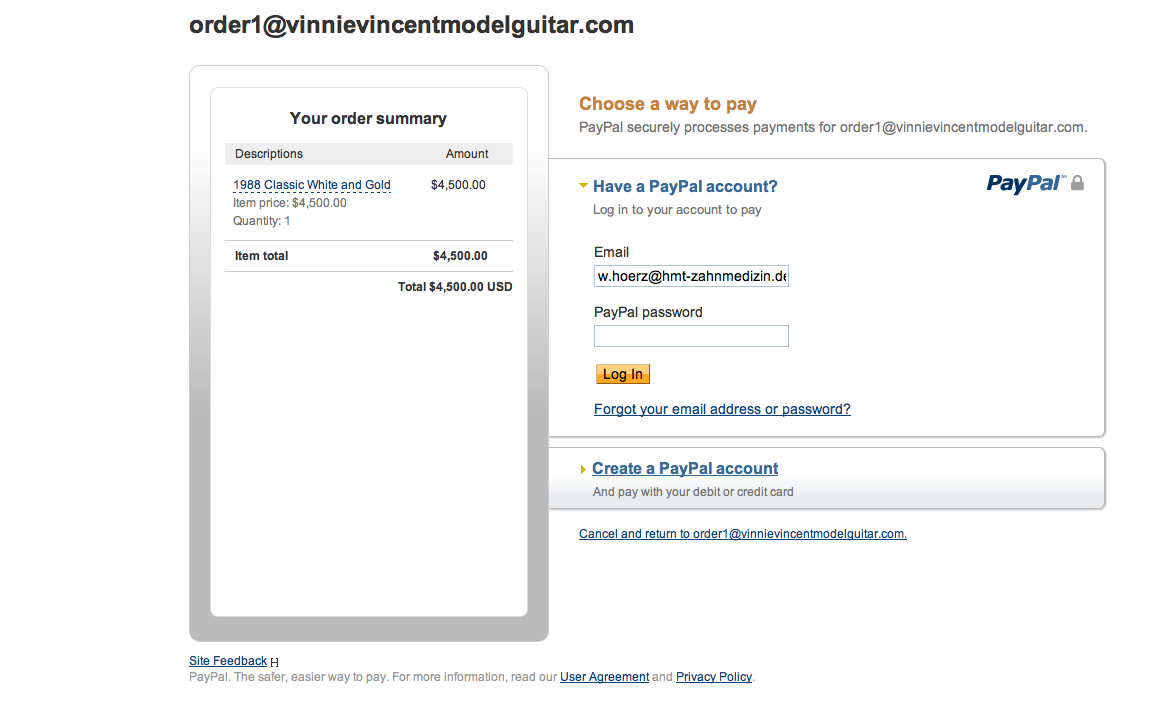Open the Create a PayPal account link
The image size is (1168, 716).
tap(685, 468)
